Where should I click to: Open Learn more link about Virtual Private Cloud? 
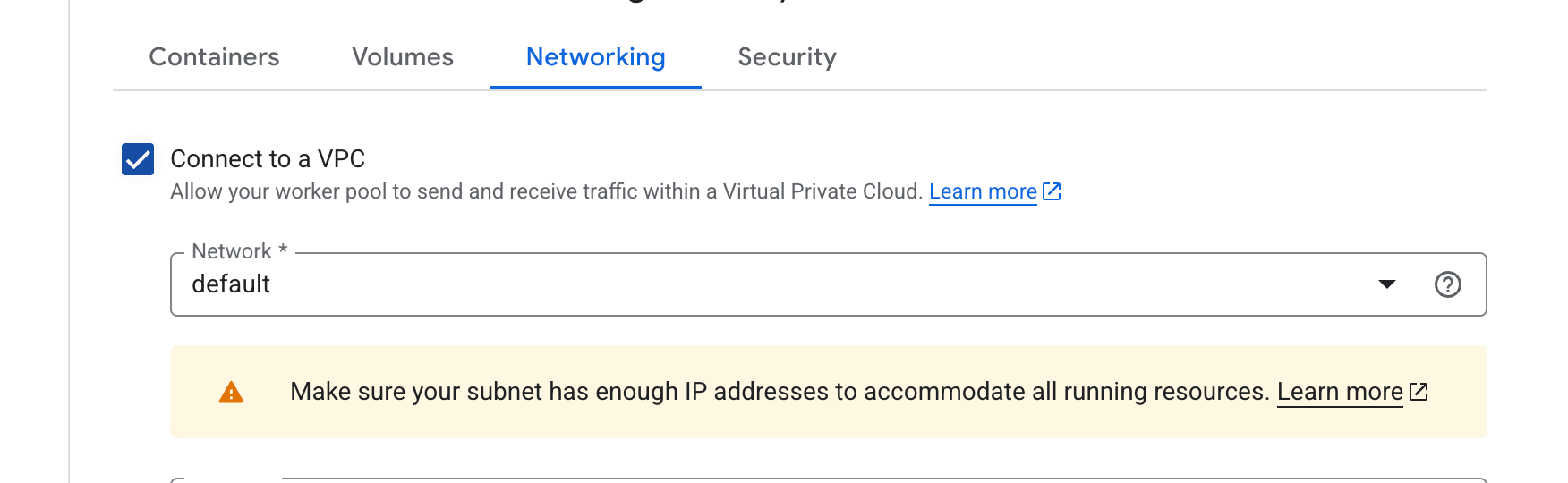(x=983, y=192)
